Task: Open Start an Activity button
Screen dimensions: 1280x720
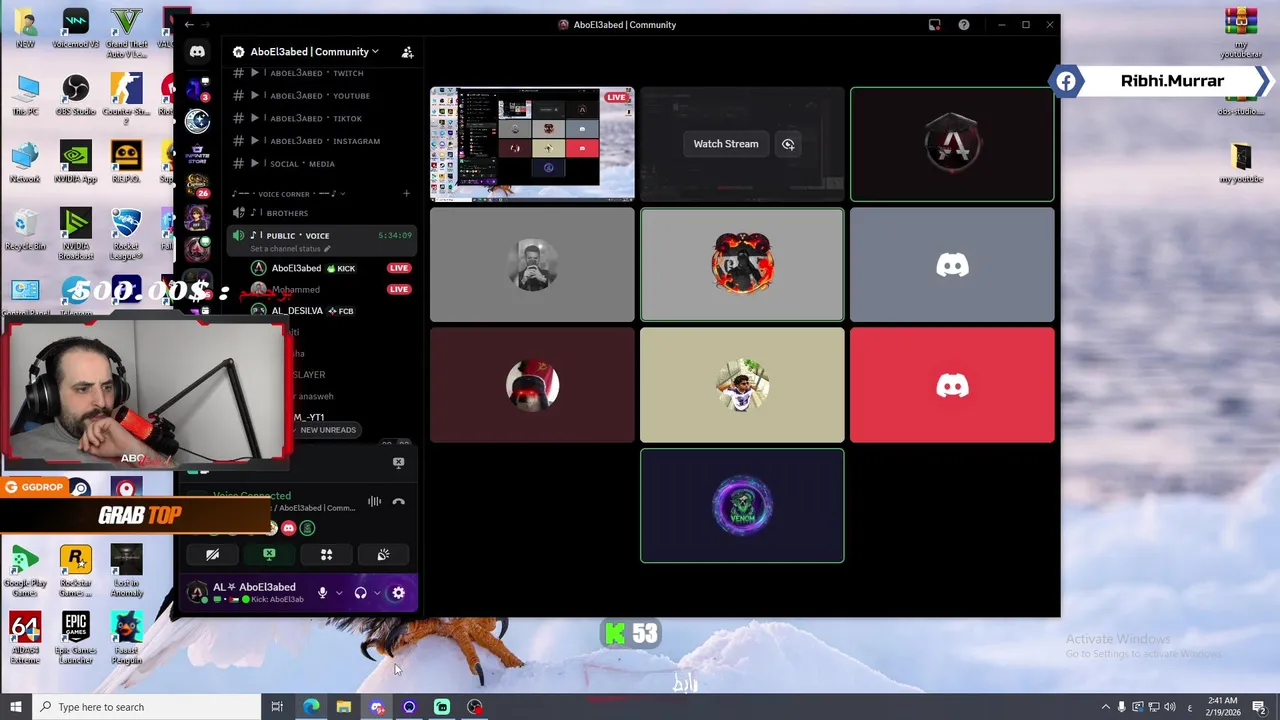Action: pyautogui.click(x=326, y=555)
